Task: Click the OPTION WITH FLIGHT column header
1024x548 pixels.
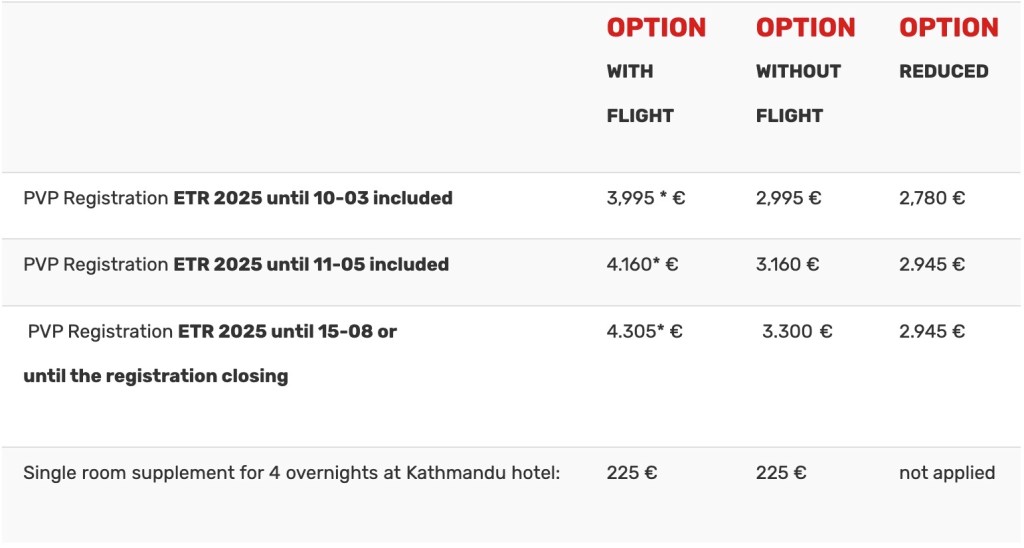Action: tap(655, 71)
